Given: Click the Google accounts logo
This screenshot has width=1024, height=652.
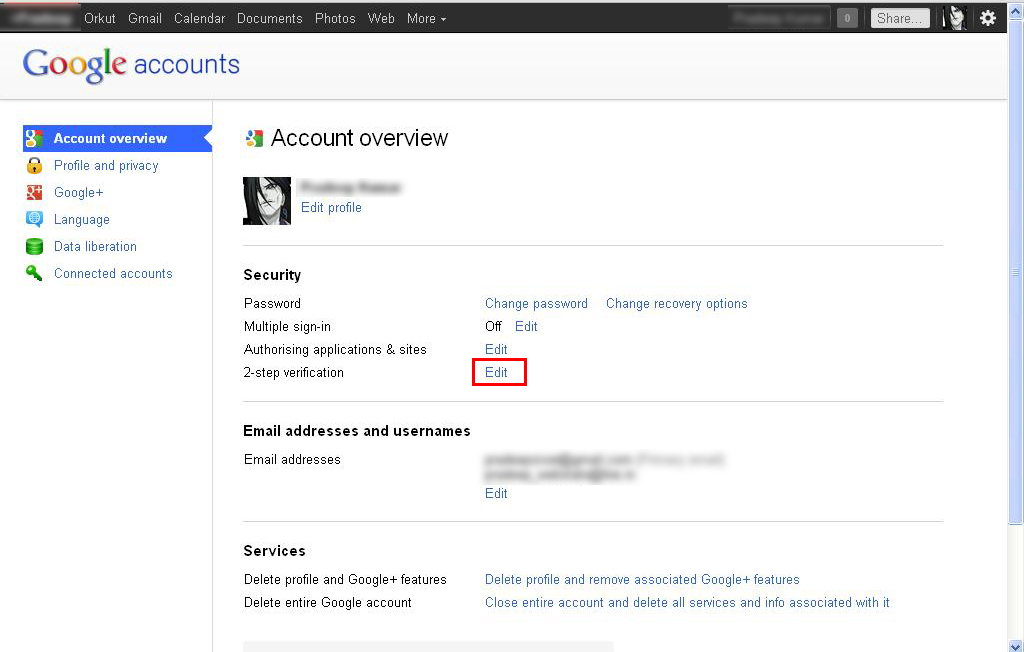Looking at the screenshot, I should tap(130, 64).
